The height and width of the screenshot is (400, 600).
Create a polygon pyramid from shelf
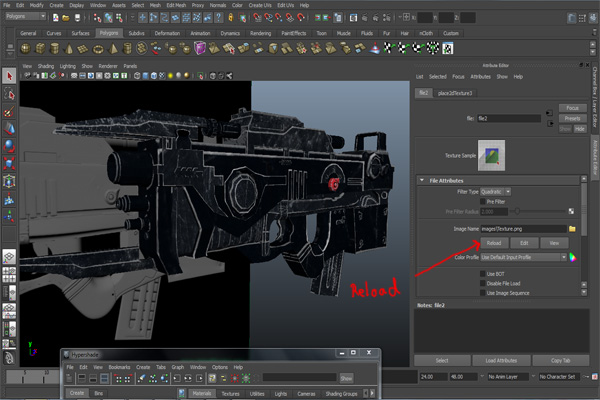112,49
